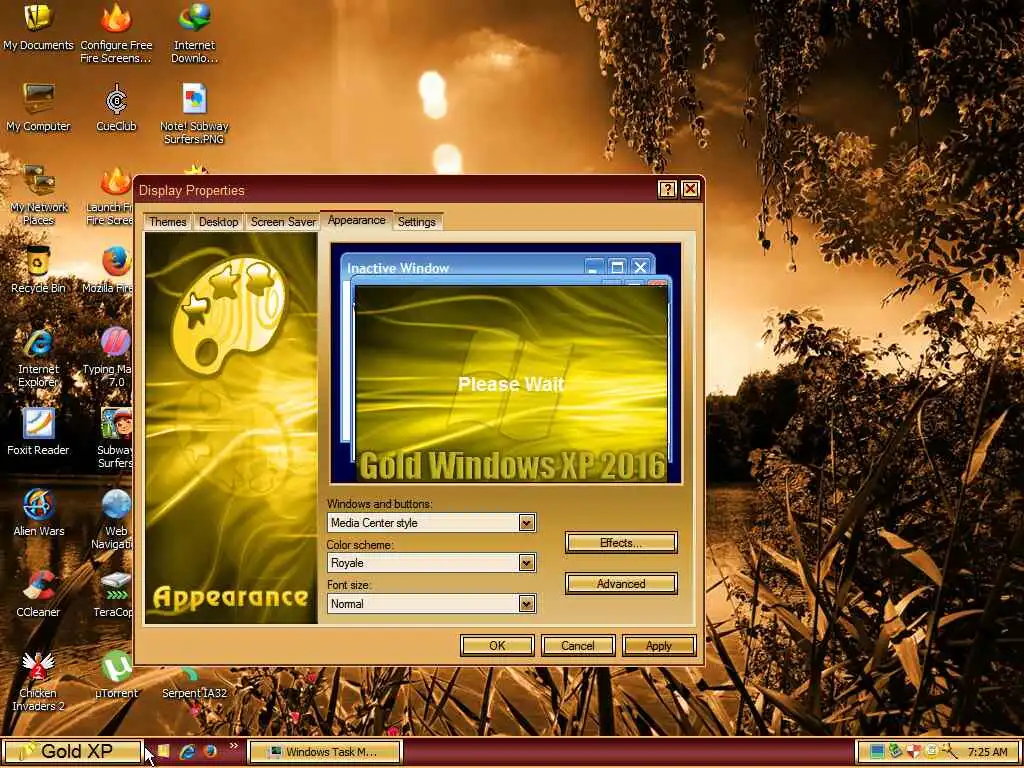The width and height of the screenshot is (1024, 768).
Task: Click the Safely Remove Hardware tray icon
Action: tap(894, 752)
